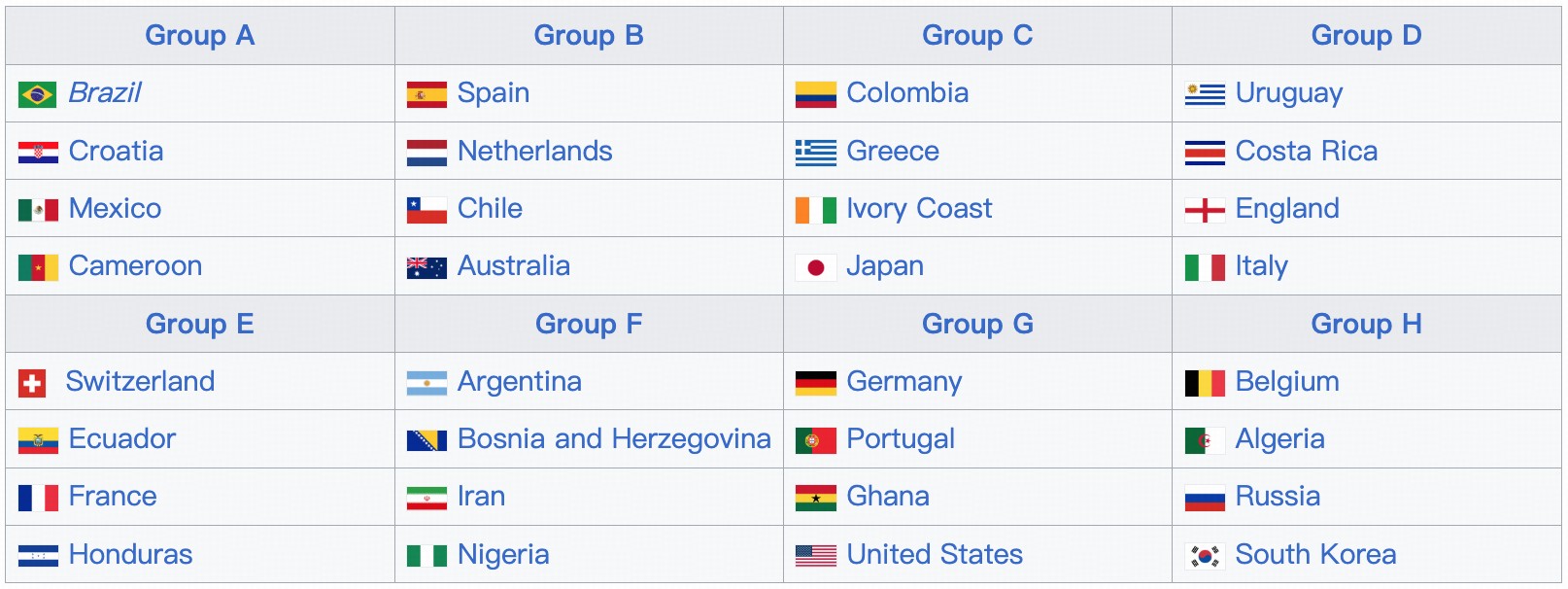The height and width of the screenshot is (589, 1568).
Task: Click the England flag icon
Action: click(1205, 210)
